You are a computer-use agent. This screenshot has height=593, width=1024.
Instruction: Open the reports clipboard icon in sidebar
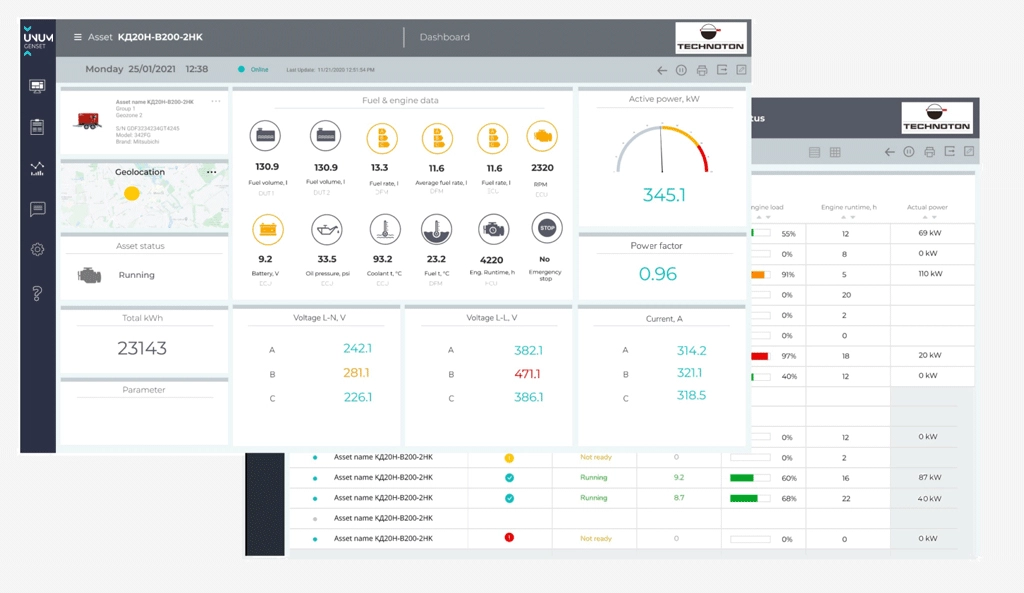tap(38, 126)
